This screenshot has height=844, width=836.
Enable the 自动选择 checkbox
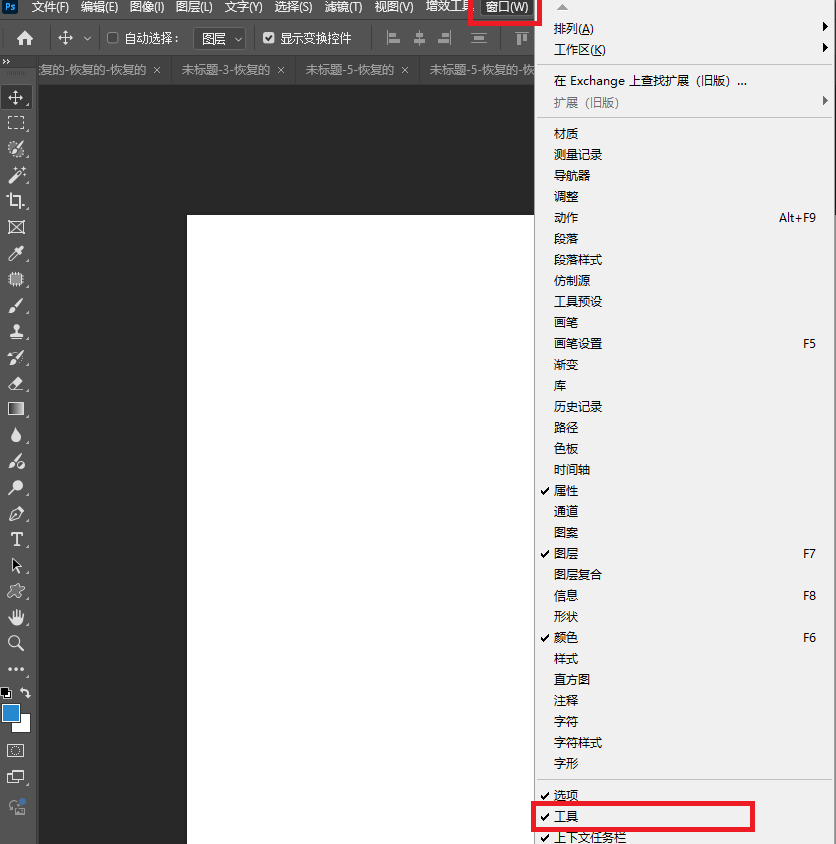(x=112, y=38)
